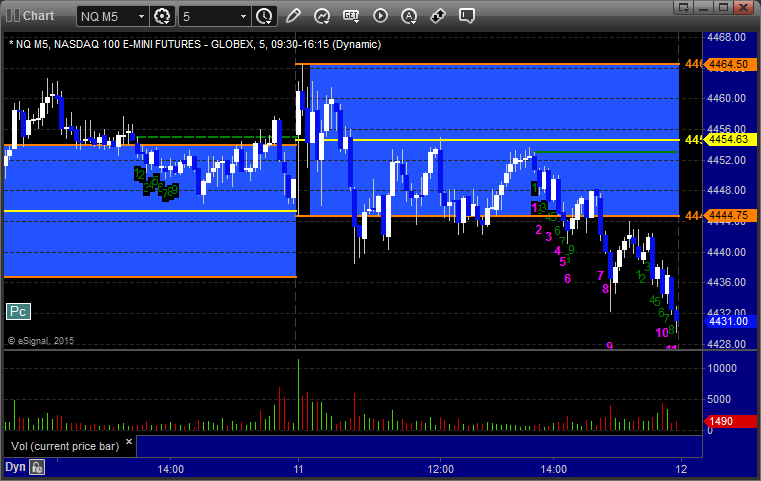Open the symbol settings gear menu
The image size is (761, 481).
pos(162,17)
